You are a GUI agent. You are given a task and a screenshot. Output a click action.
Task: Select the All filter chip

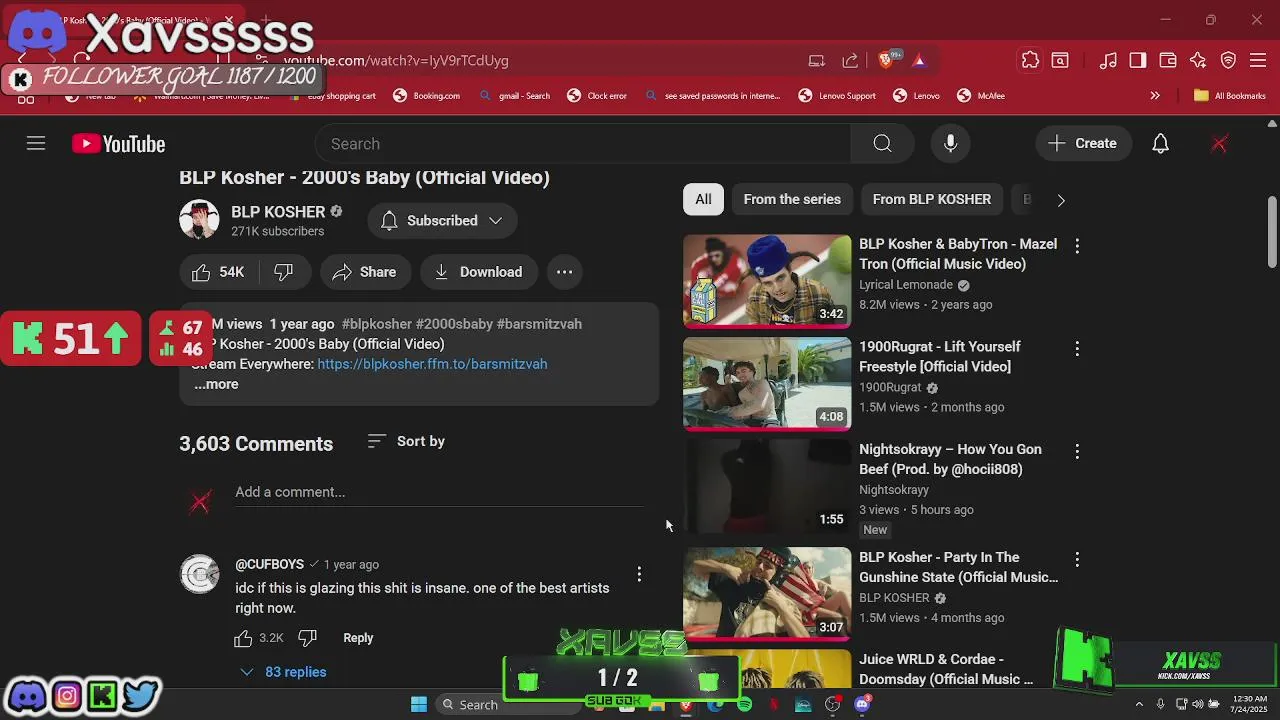704,199
